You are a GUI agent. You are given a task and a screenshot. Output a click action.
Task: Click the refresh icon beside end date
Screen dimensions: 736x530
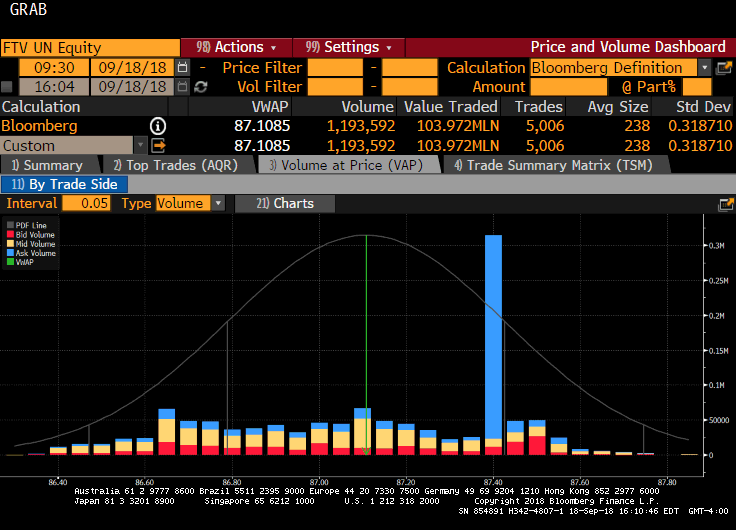201,87
